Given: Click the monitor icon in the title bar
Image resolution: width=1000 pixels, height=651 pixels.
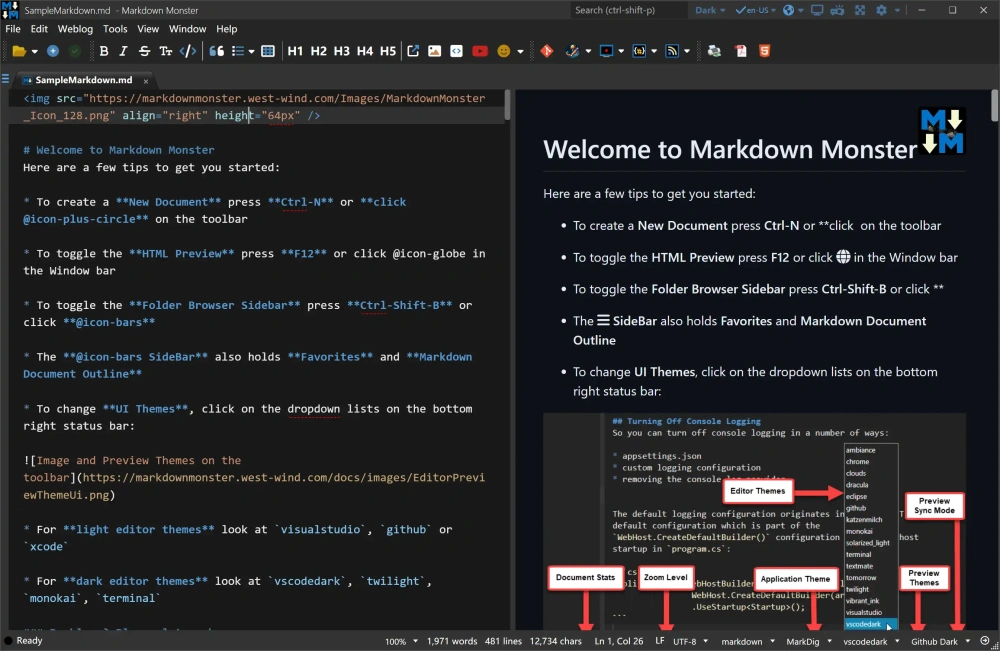Looking at the screenshot, I should tap(817, 10).
